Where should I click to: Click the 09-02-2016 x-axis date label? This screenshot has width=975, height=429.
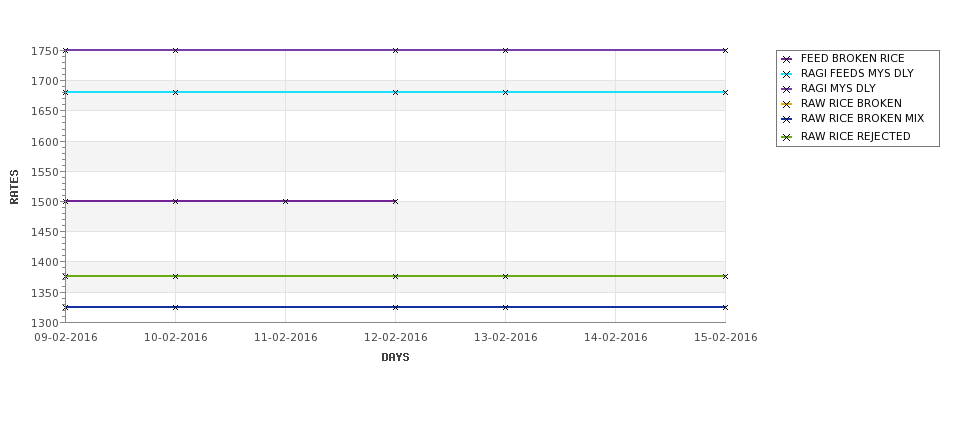click(66, 337)
